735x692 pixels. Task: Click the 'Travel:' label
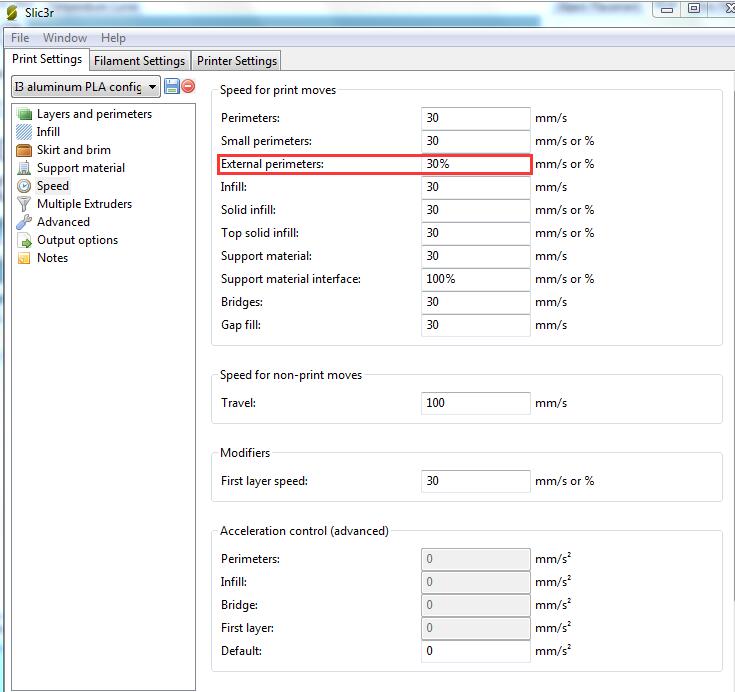239,403
